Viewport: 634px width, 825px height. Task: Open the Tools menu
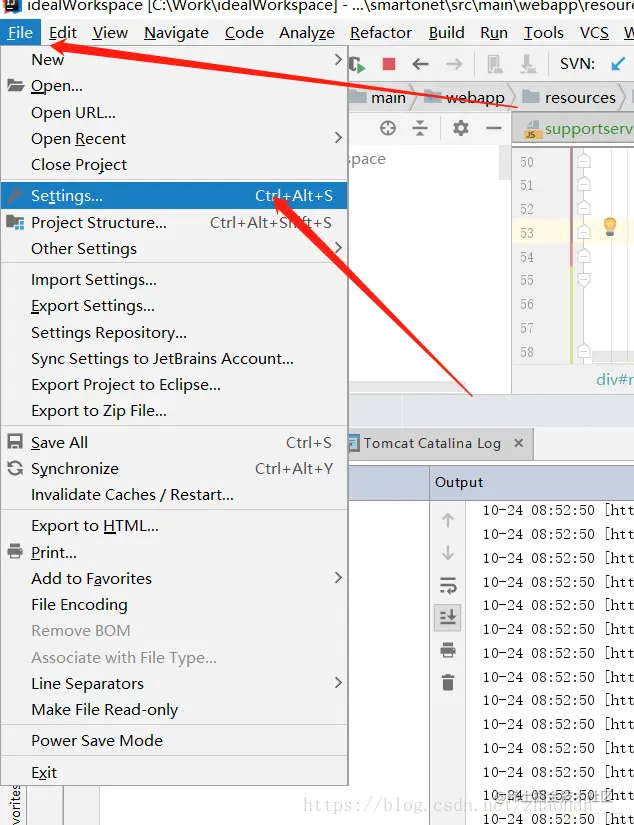(x=544, y=33)
